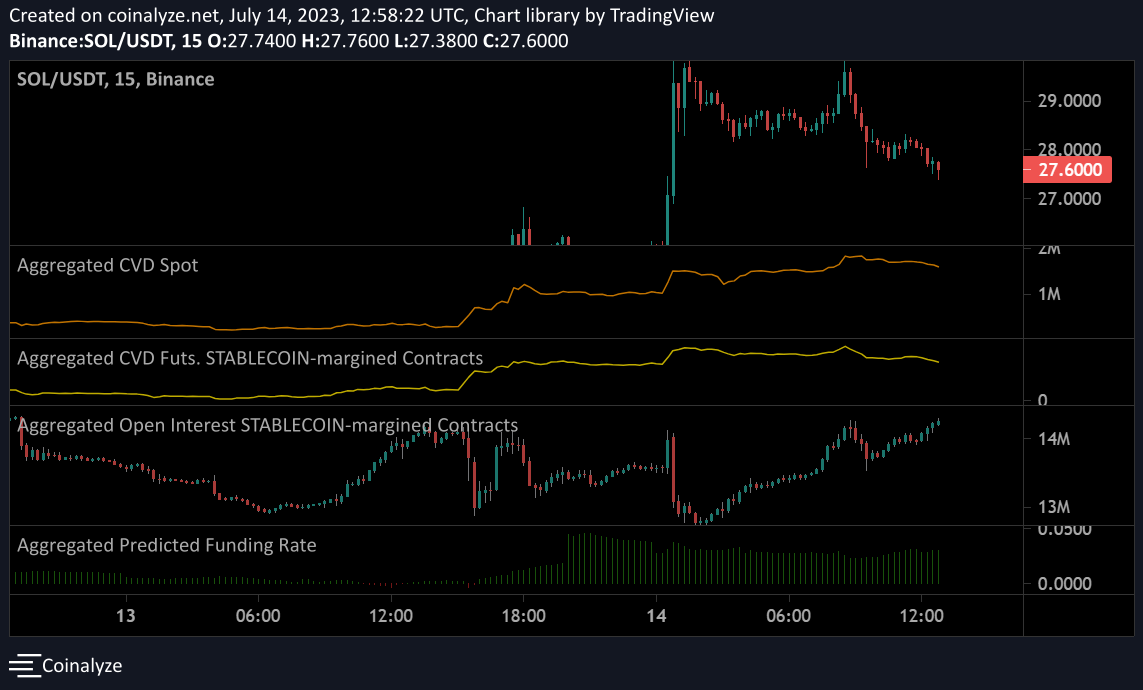Click the 14 date marker on time axis

pos(656,616)
